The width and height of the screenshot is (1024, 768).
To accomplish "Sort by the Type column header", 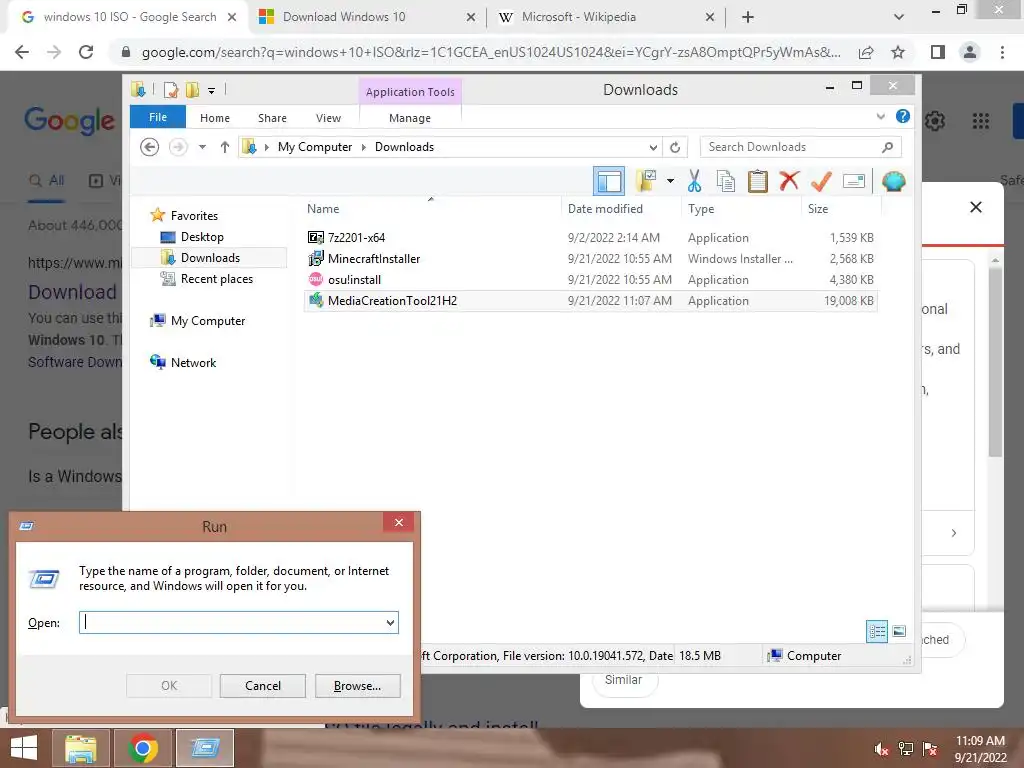I will coord(741,208).
